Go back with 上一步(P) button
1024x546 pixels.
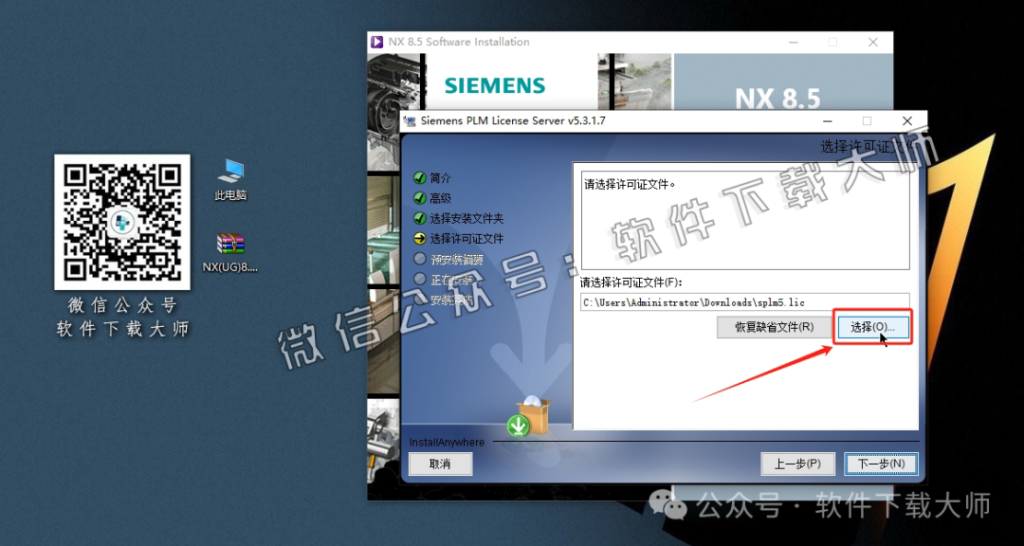[x=798, y=464]
